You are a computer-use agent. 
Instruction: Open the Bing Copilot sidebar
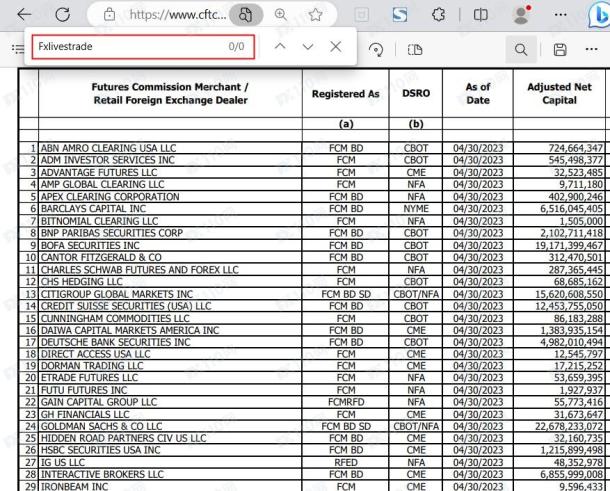pos(599,15)
